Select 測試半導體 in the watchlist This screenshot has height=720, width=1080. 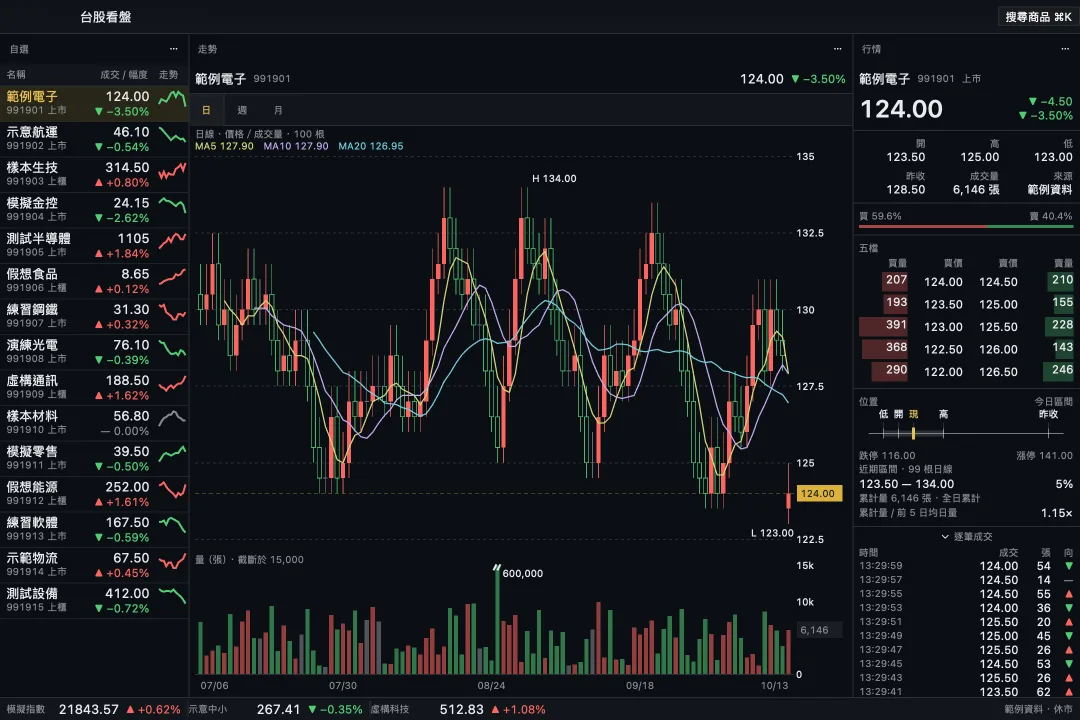94,245
